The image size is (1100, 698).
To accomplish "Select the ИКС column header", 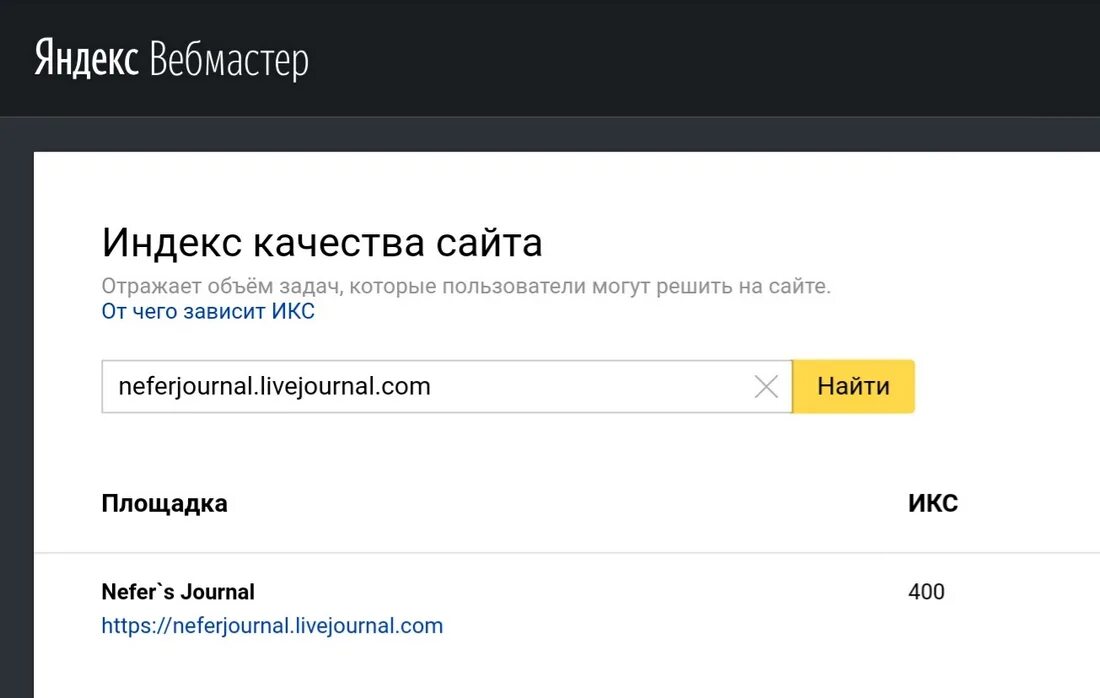I will (932, 503).
